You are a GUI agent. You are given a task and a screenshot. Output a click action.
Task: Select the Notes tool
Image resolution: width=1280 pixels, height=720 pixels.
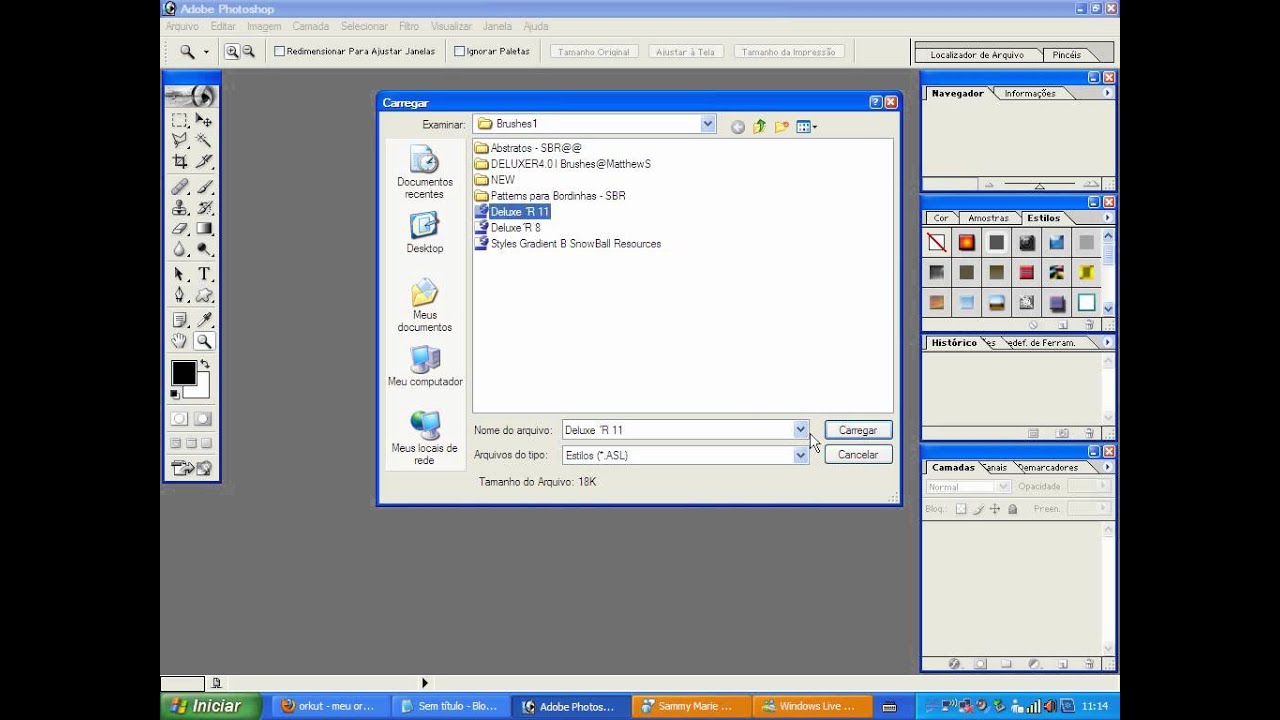coord(180,320)
